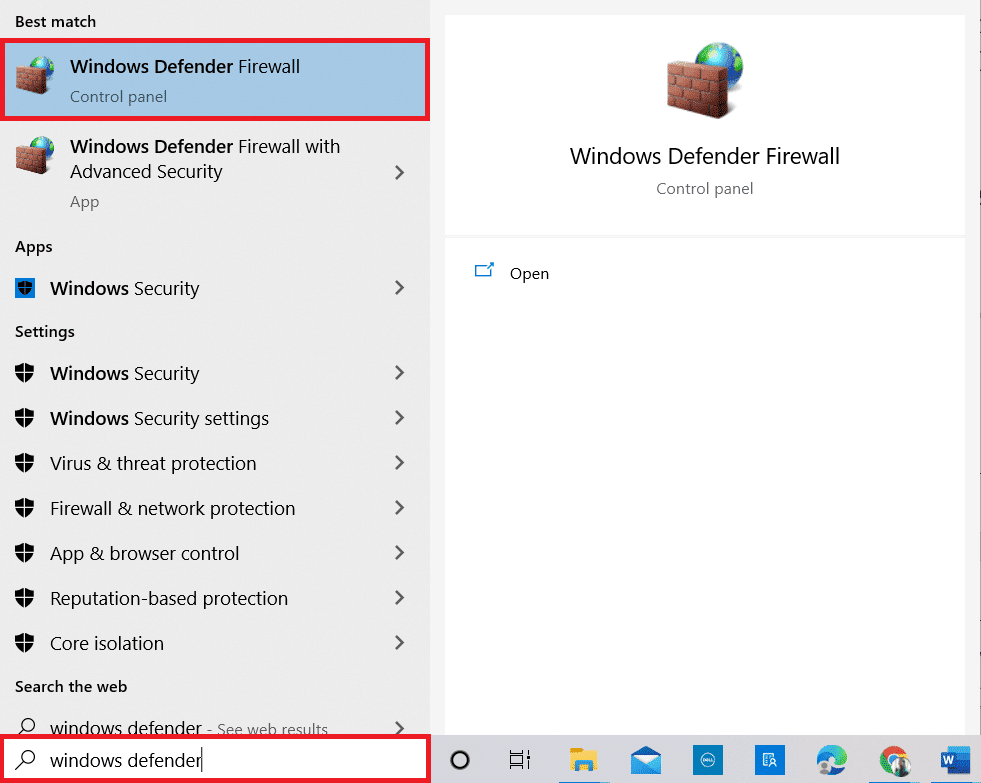This screenshot has width=981, height=783.
Task: Open the Mail app from the taskbar
Action: click(645, 761)
